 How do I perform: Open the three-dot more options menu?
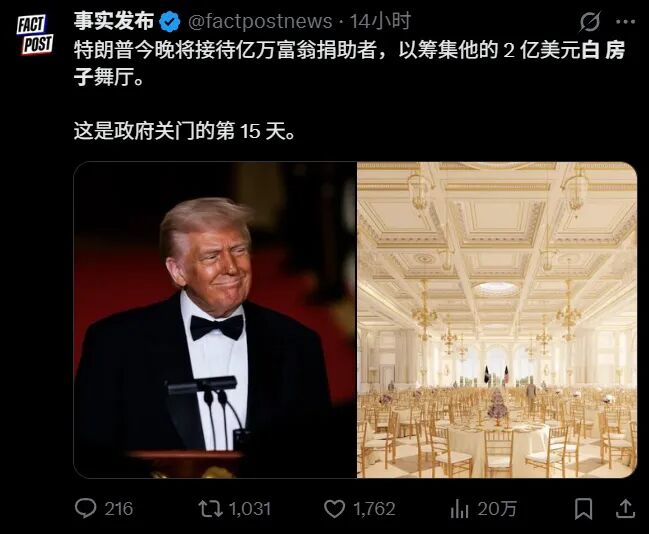(625, 22)
